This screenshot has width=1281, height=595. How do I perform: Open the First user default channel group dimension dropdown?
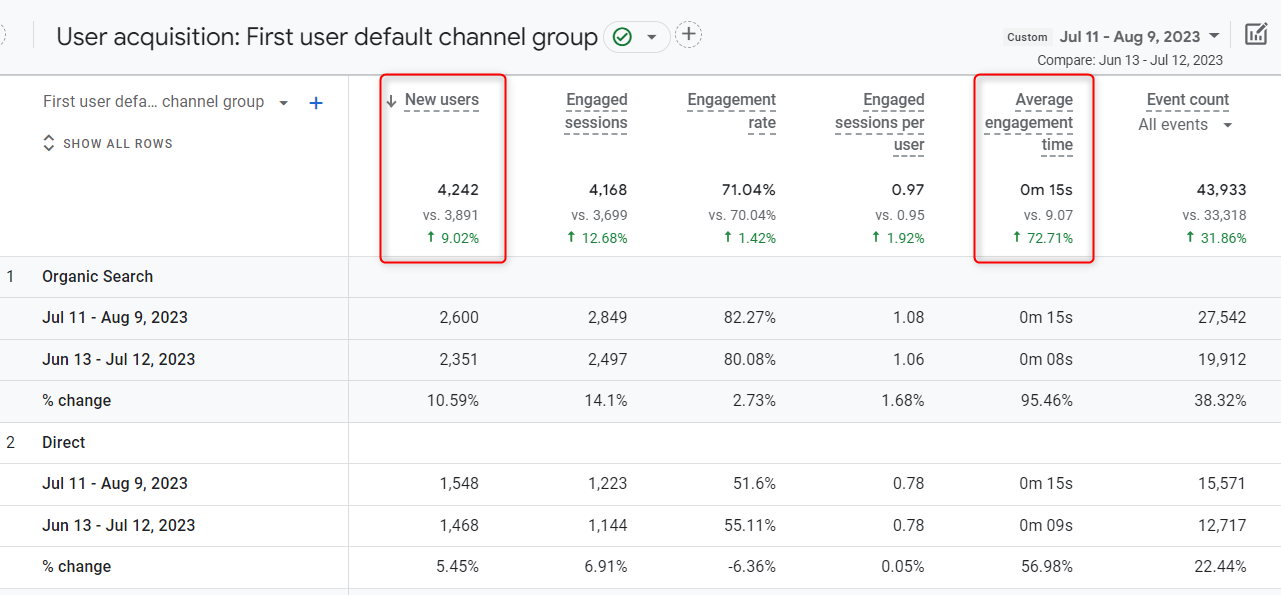166,102
